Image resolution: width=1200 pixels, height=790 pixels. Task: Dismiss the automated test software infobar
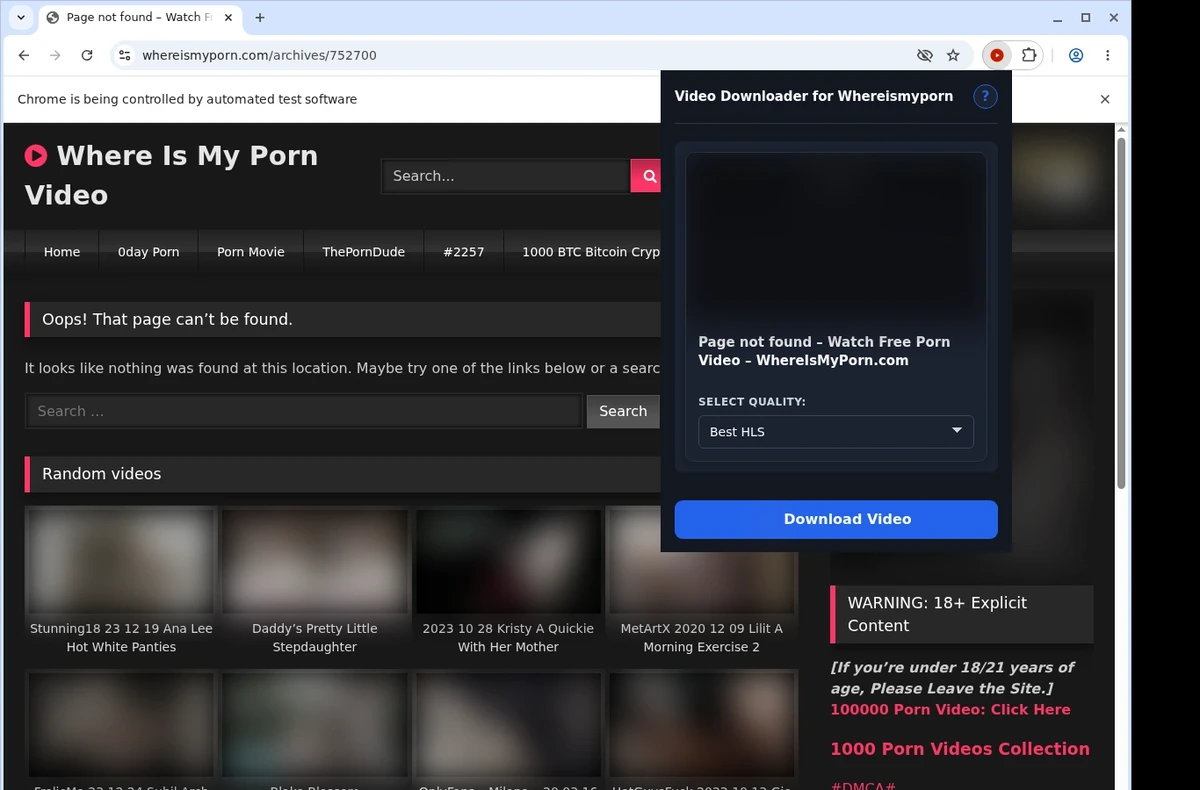coord(1105,99)
